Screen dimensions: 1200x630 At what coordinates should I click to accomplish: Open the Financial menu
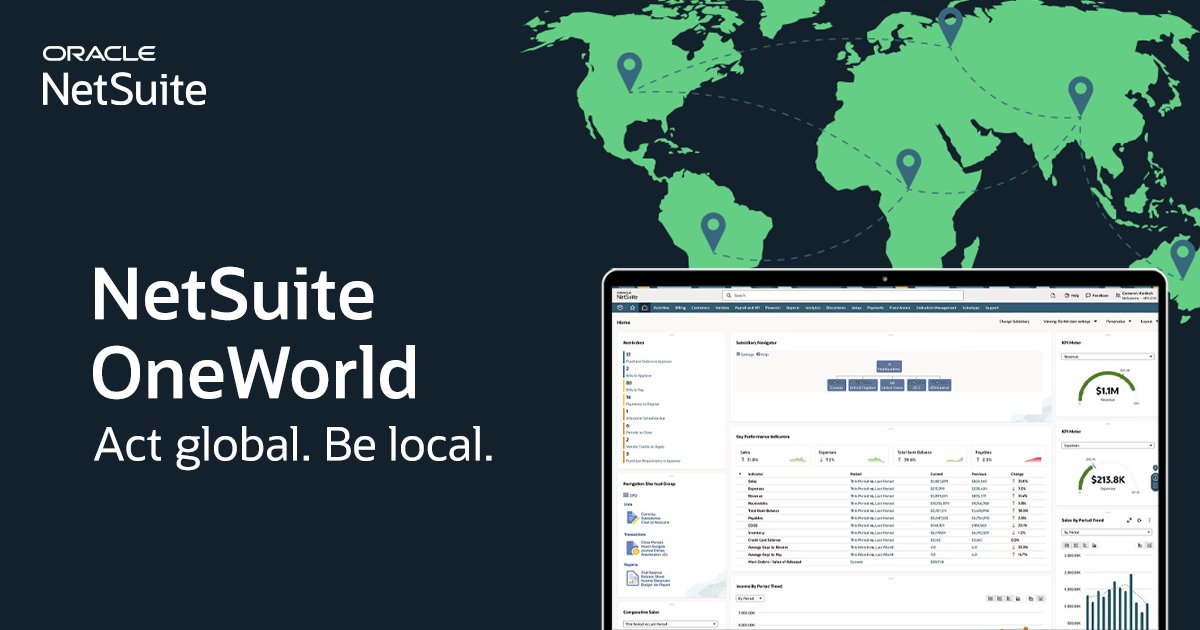772,308
